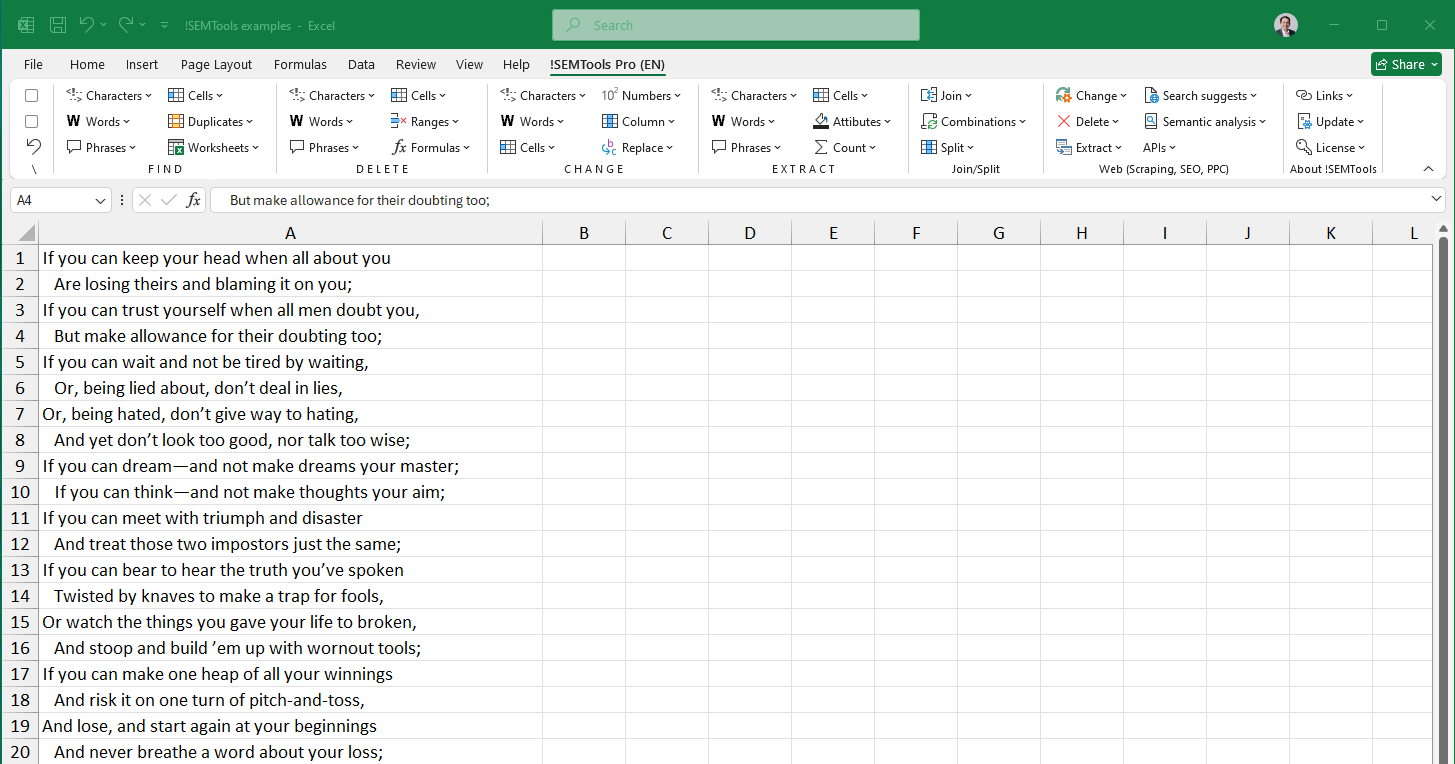The image size is (1455, 764).
Task: Select the Worksheets tool under FIND
Action: click(x=215, y=147)
